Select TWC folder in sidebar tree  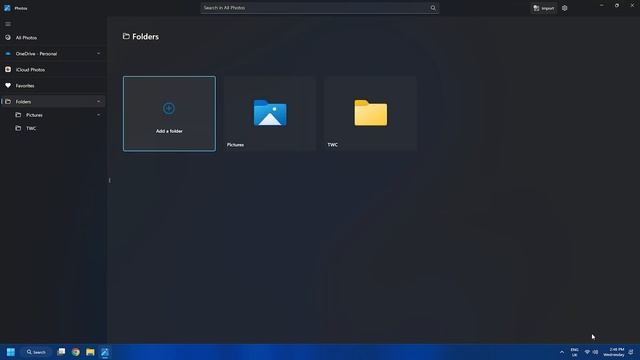coord(58,128)
